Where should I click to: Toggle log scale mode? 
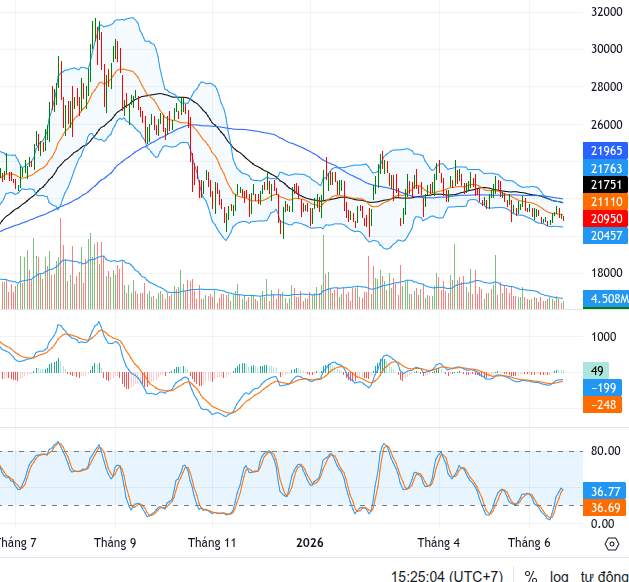coord(559,577)
